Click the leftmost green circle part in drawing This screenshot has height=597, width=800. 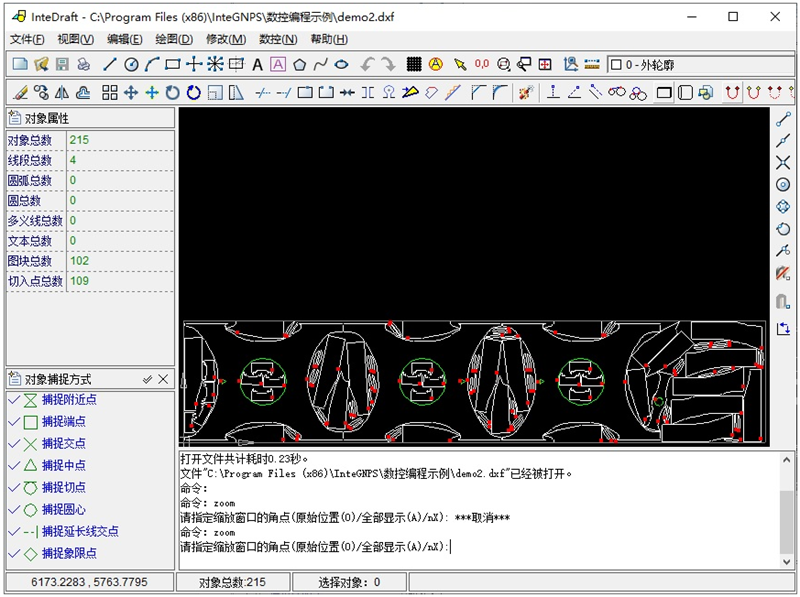tap(263, 382)
